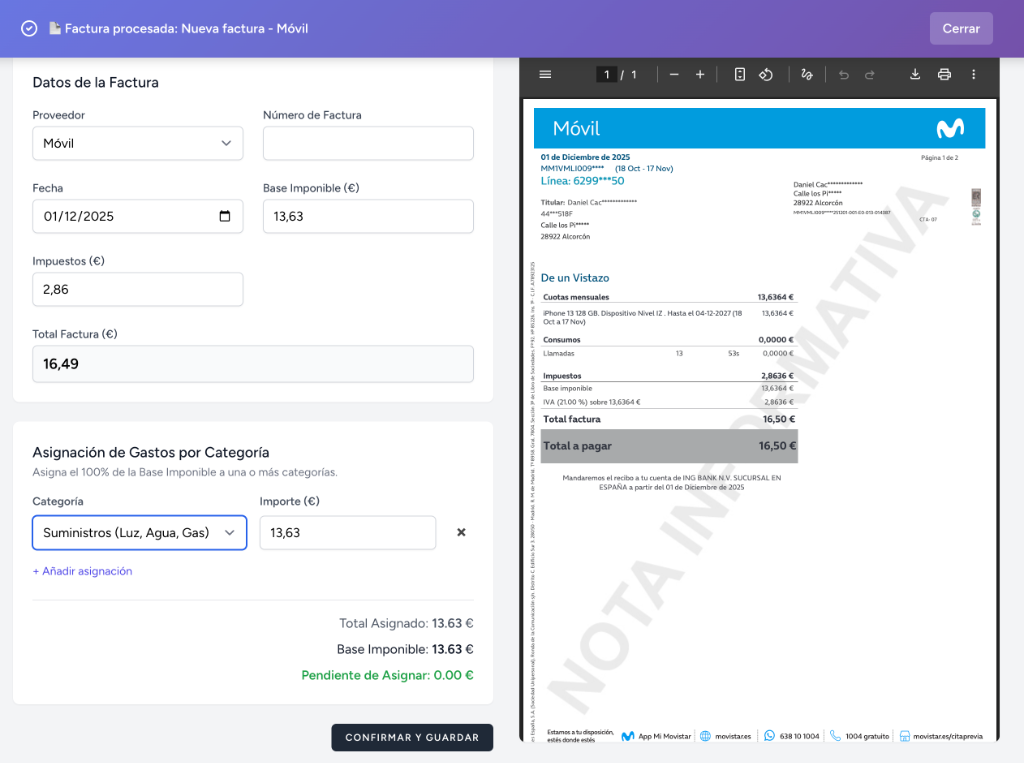Click the Añadir asignación link
The height and width of the screenshot is (763, 1024).
[82, 571]
